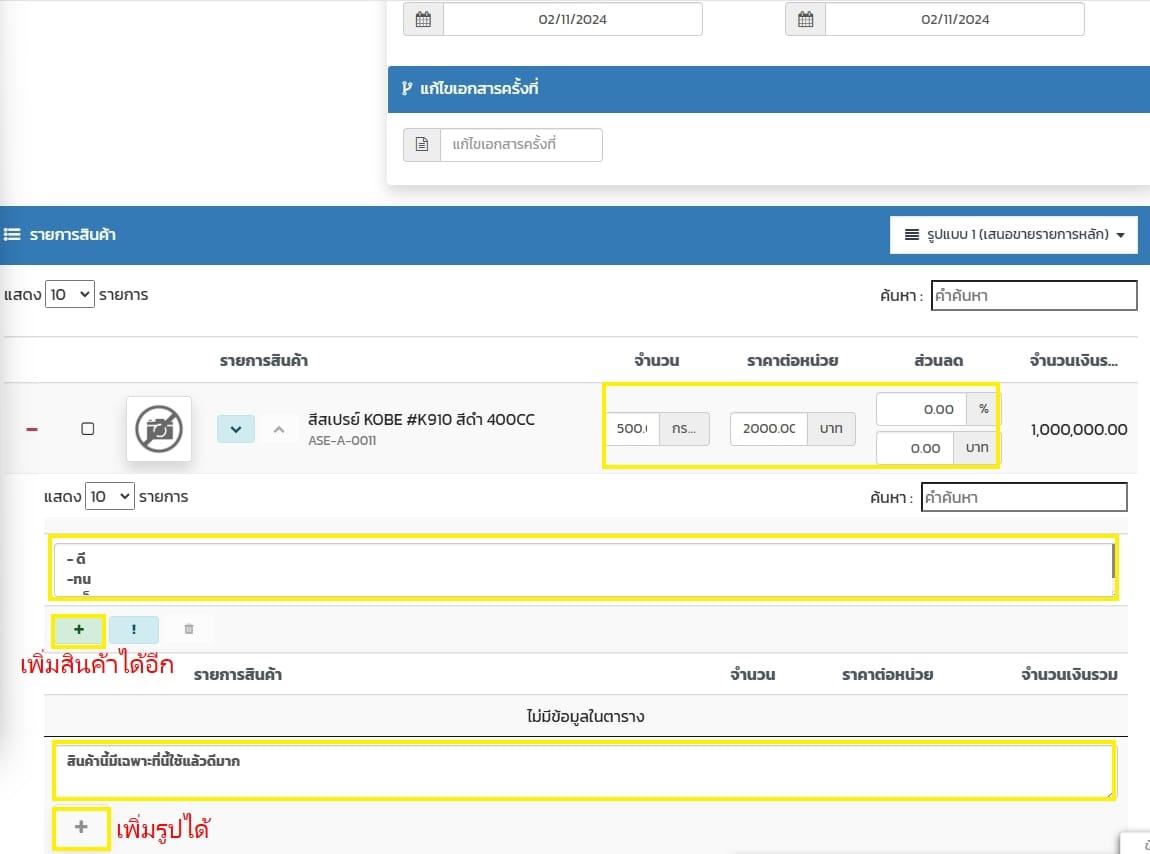Image resolution: width=1150 pixels, height=854 pixels.
Task: Open the รูปแบบ 1 layout dropdown
Action: coord(1014,235)
